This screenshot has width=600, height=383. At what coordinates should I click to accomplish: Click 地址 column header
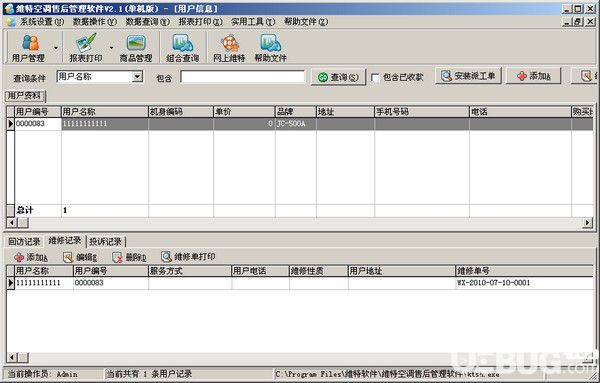coord(346,112)
